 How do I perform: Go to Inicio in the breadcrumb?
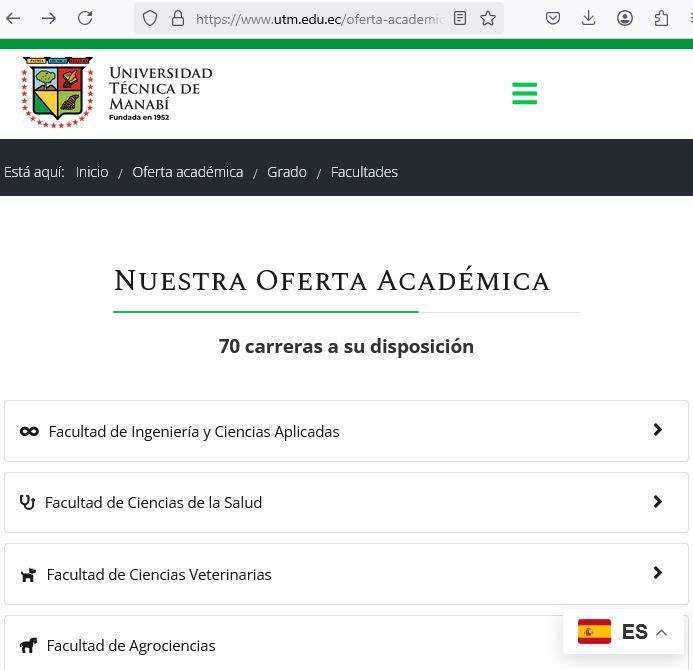point(92,172)
